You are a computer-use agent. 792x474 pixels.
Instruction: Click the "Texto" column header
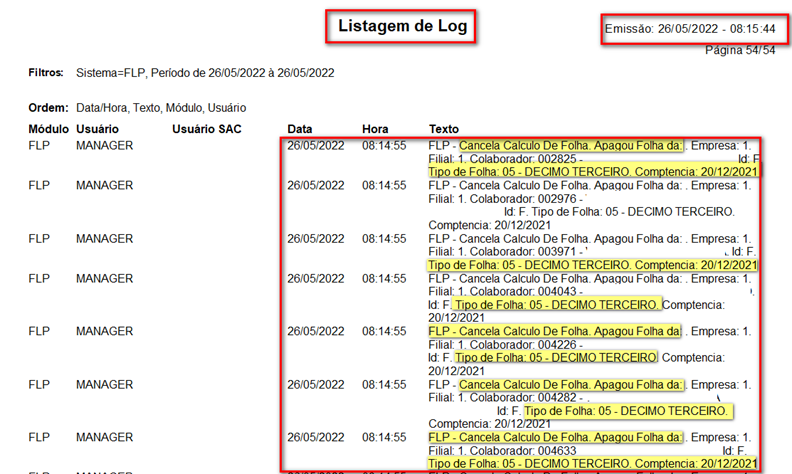click(444, 129)
